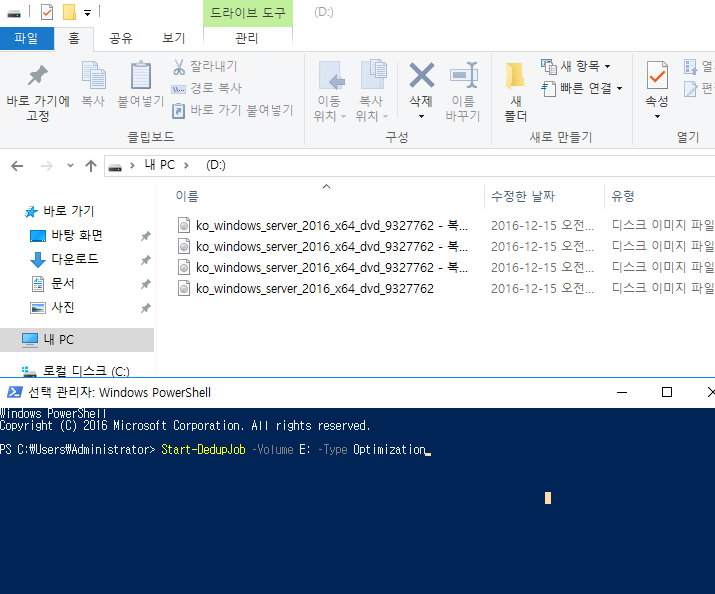Go up one level with up arrow

pos(91,166)
